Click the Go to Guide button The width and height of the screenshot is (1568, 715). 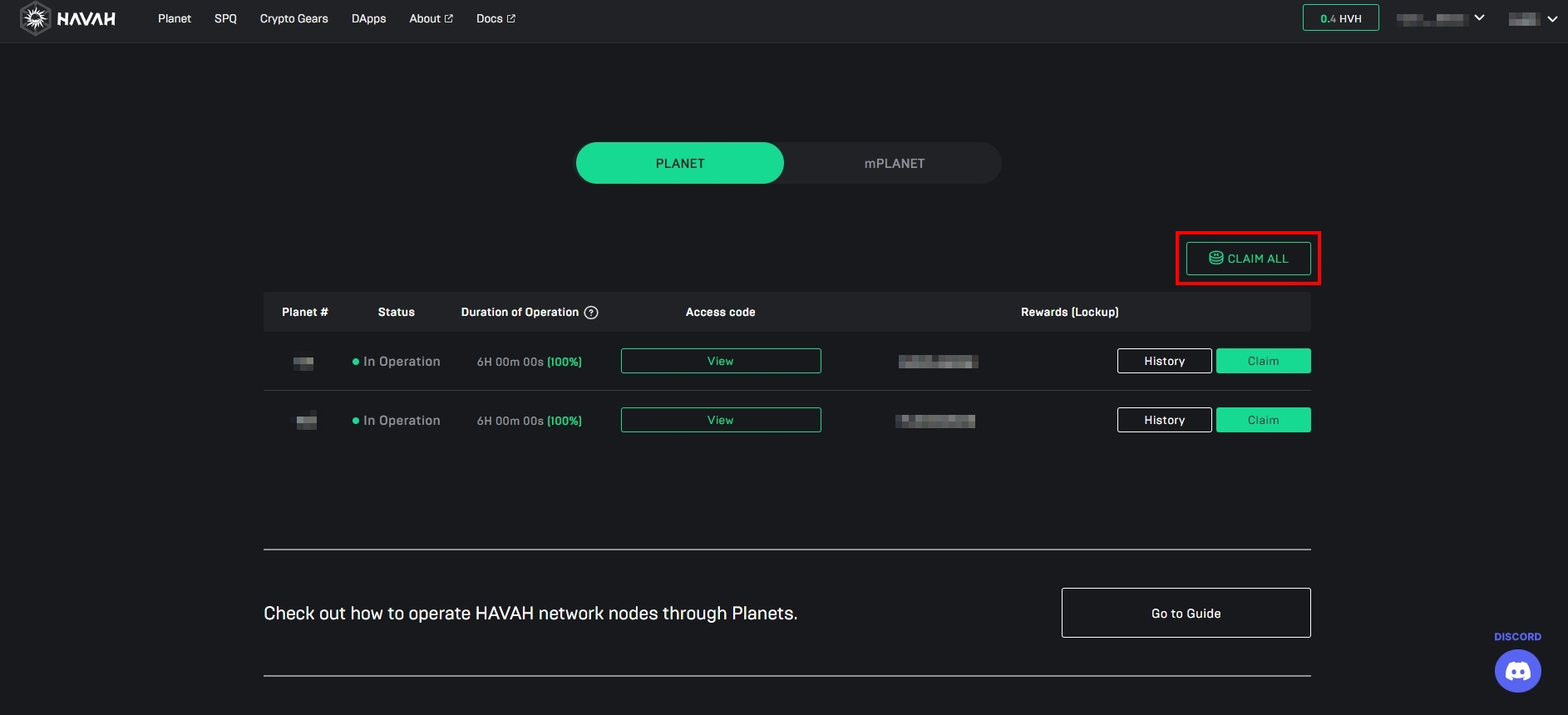pyautogui.click(x=1186, y=613)
